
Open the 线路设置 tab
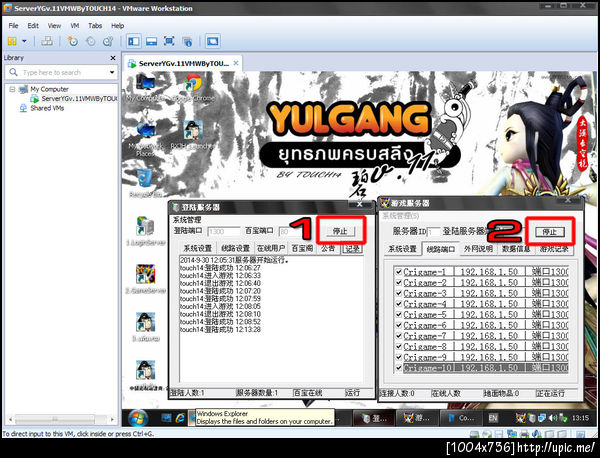(235, 248)
